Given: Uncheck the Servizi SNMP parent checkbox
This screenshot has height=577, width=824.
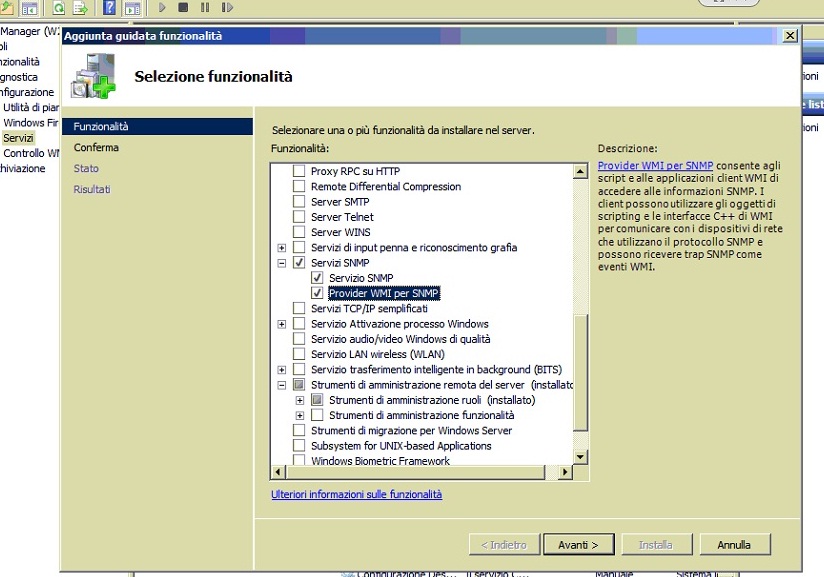Looking at the screenshot, I should (299, 263).
